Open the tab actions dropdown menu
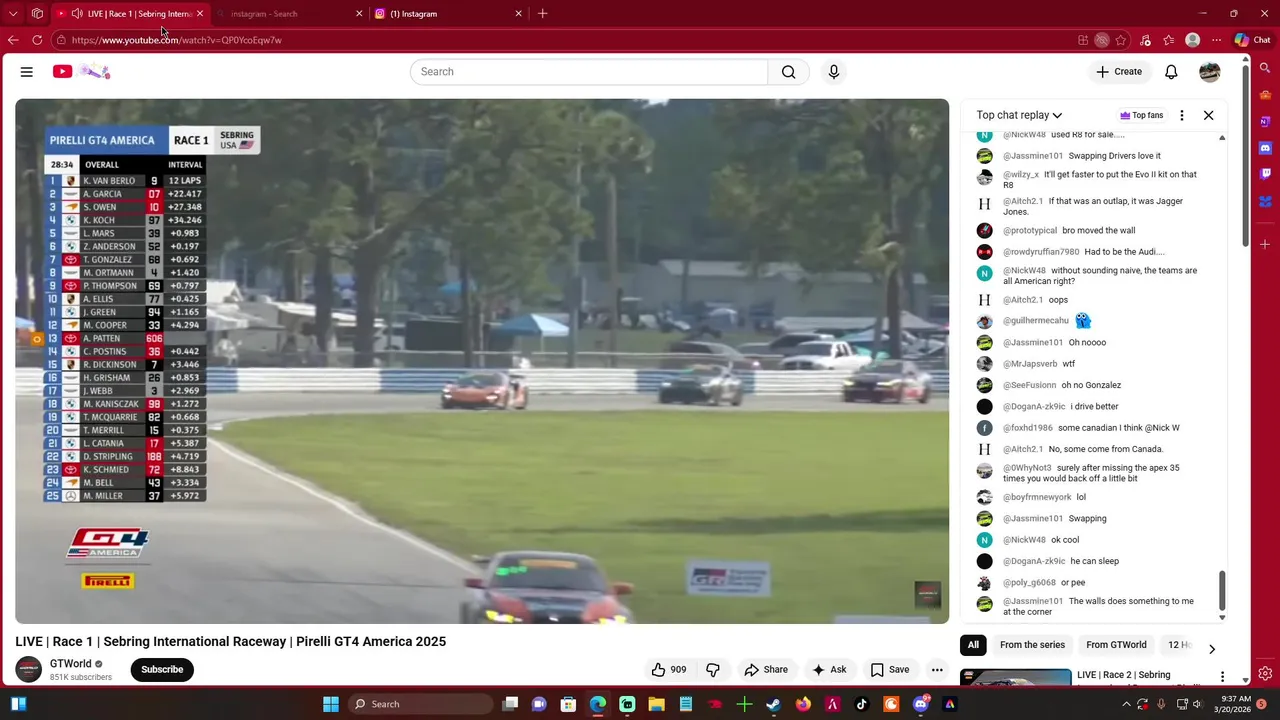 point(13,14)
